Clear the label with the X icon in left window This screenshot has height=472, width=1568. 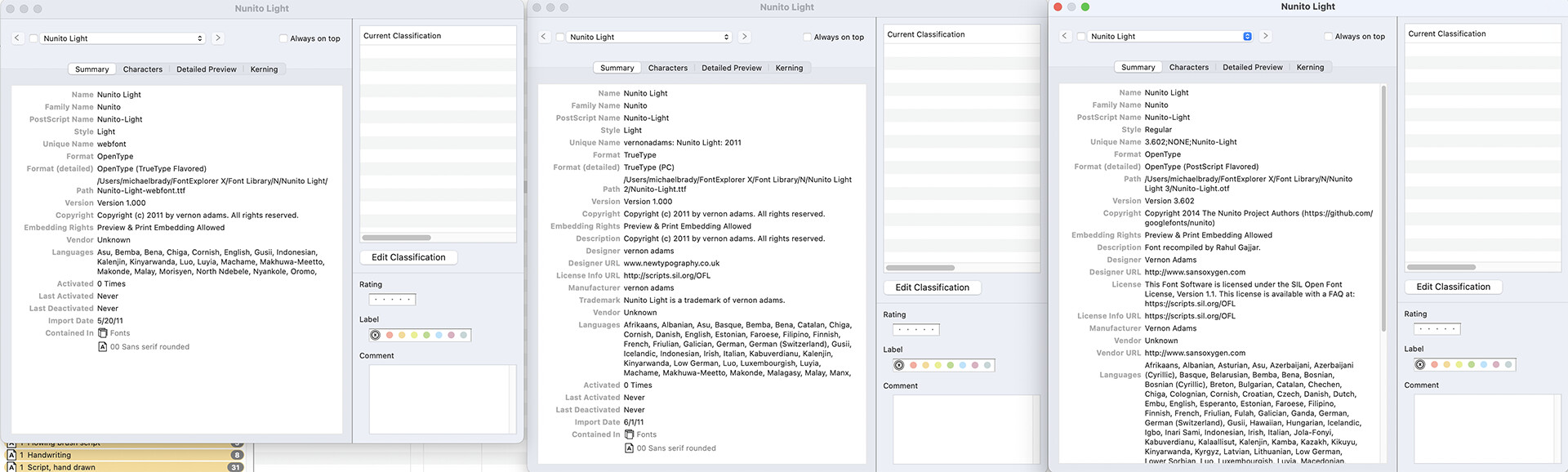[x=376, y=336]
